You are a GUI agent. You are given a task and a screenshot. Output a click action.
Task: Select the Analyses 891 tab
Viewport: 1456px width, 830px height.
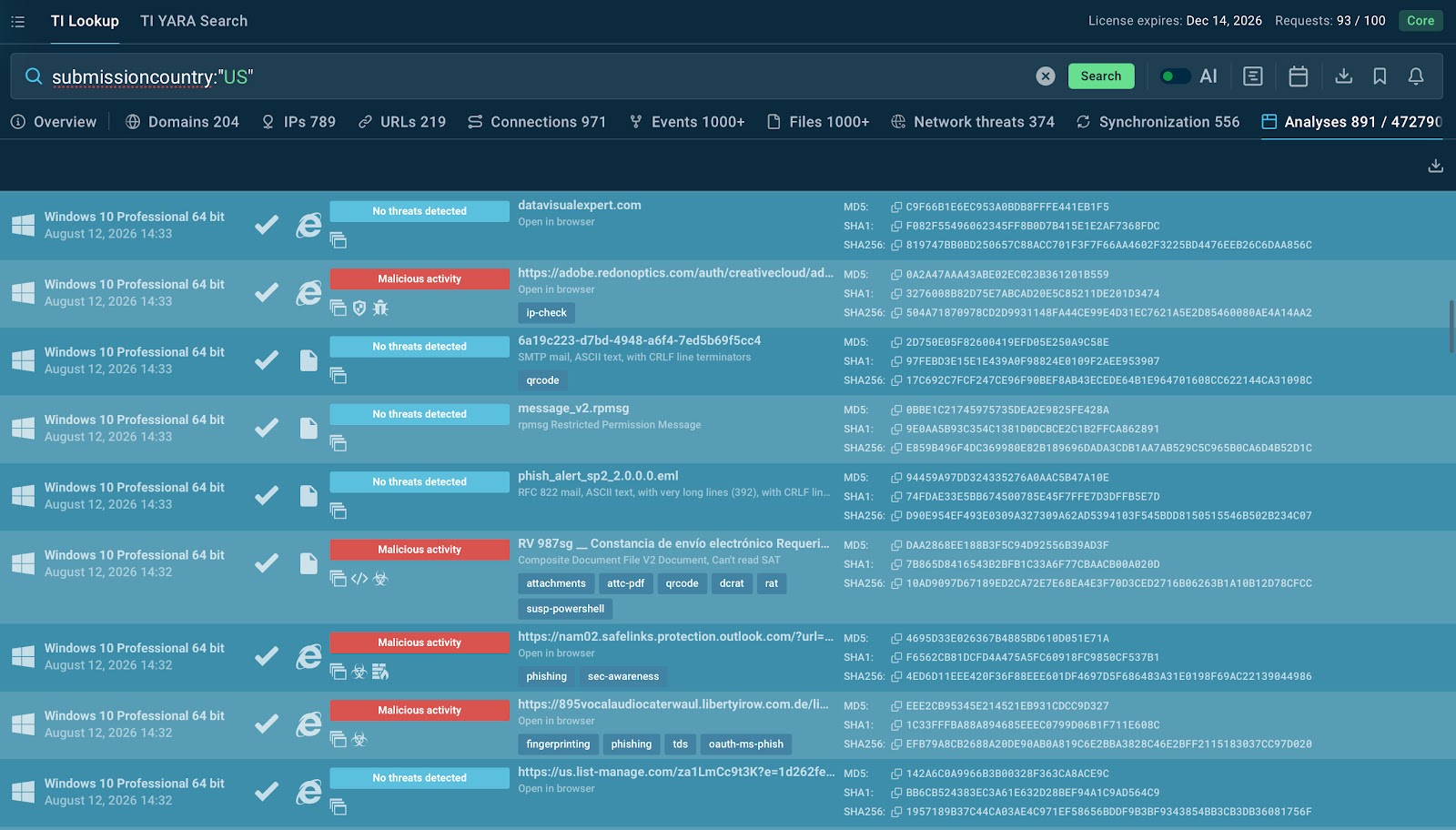tap(1351, 122)
